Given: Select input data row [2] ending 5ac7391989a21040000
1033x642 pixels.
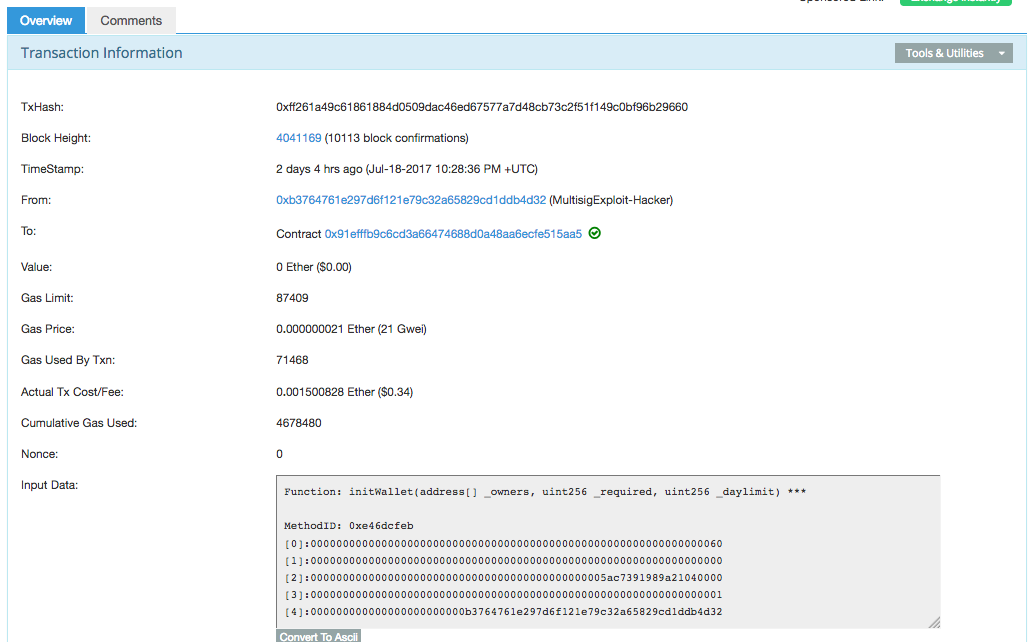Looking at the screenshot, I should [x=503, y=578].
